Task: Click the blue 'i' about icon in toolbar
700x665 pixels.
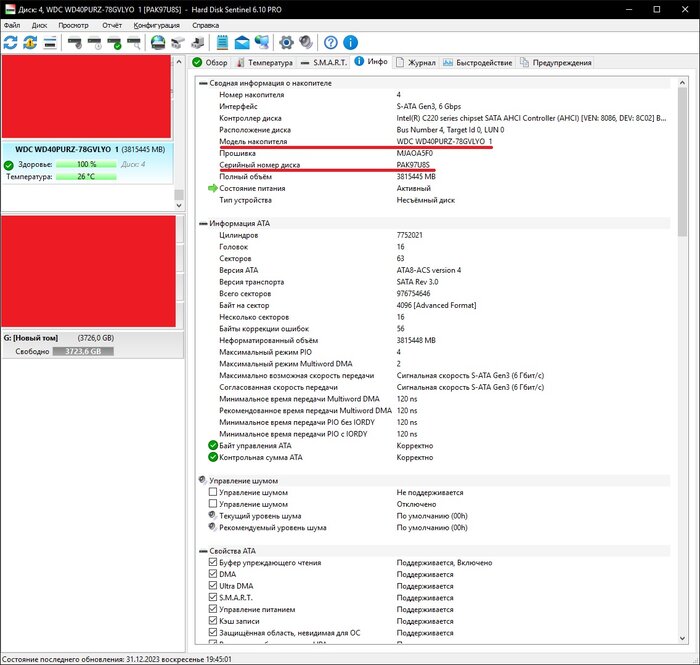Action: tap(350, 43)
